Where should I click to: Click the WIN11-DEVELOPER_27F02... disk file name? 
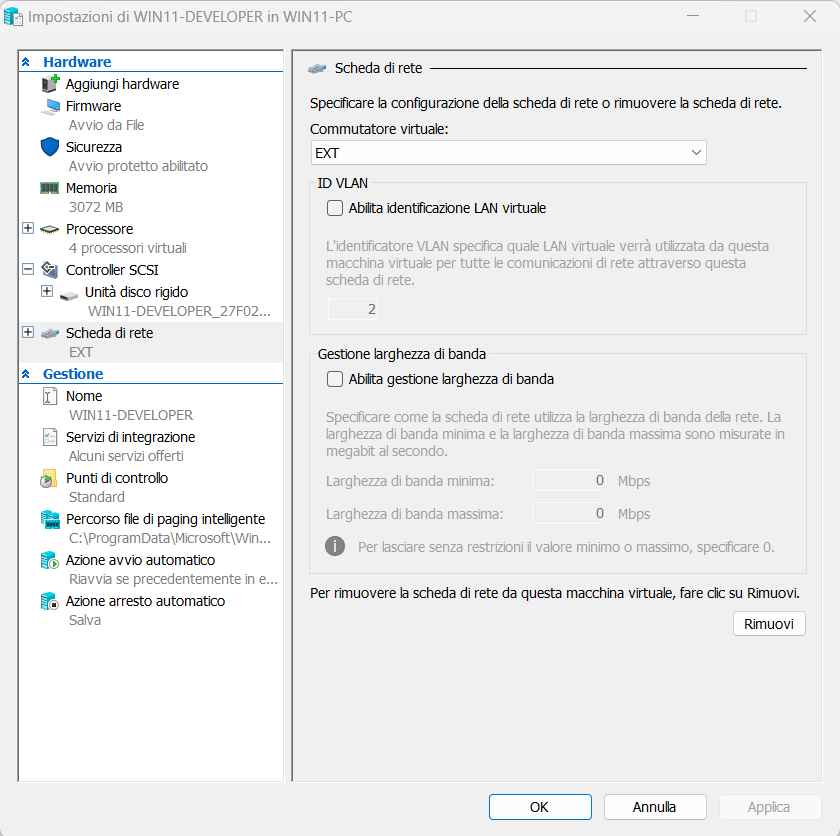point(179,311)
